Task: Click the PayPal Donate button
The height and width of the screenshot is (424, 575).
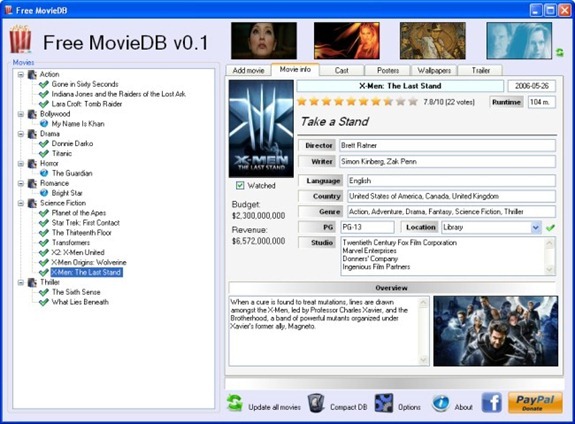Action: click(x=535, y=402)
